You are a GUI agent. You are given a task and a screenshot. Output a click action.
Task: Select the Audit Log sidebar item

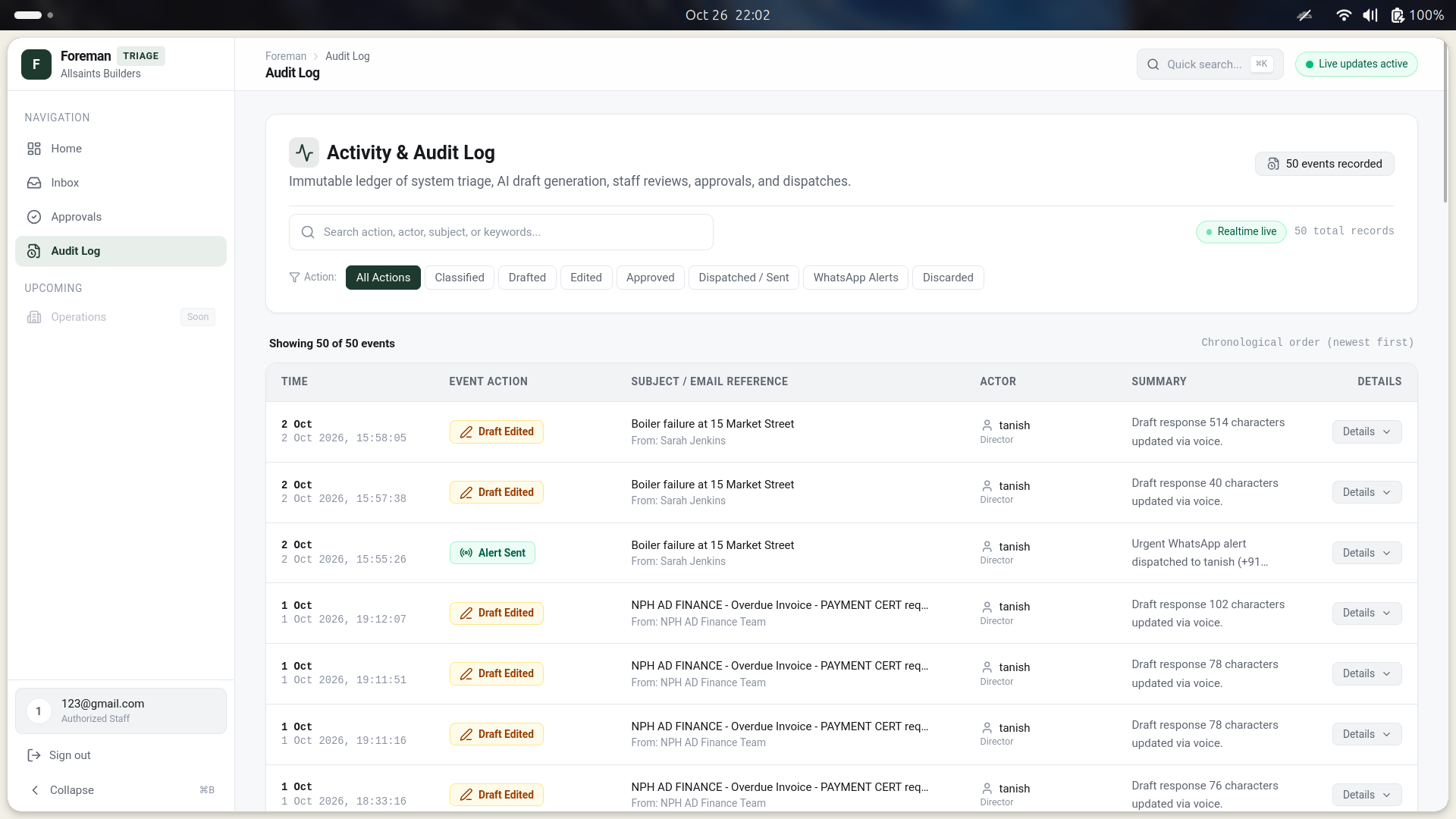tap(121, 251)
